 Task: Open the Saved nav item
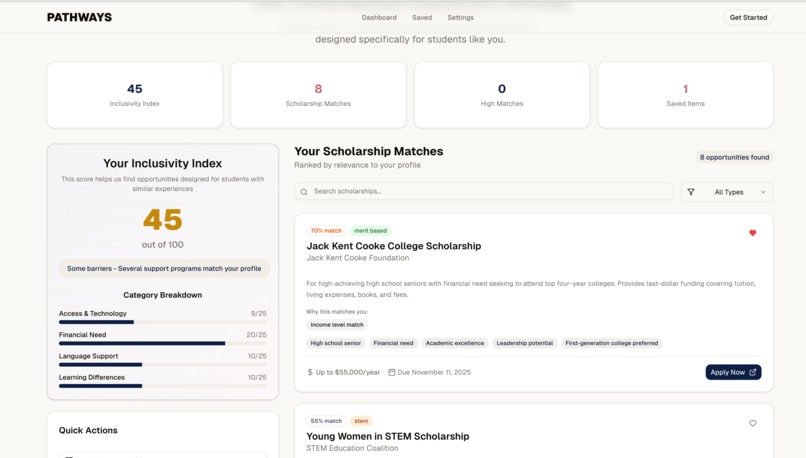tap(422, 17)
